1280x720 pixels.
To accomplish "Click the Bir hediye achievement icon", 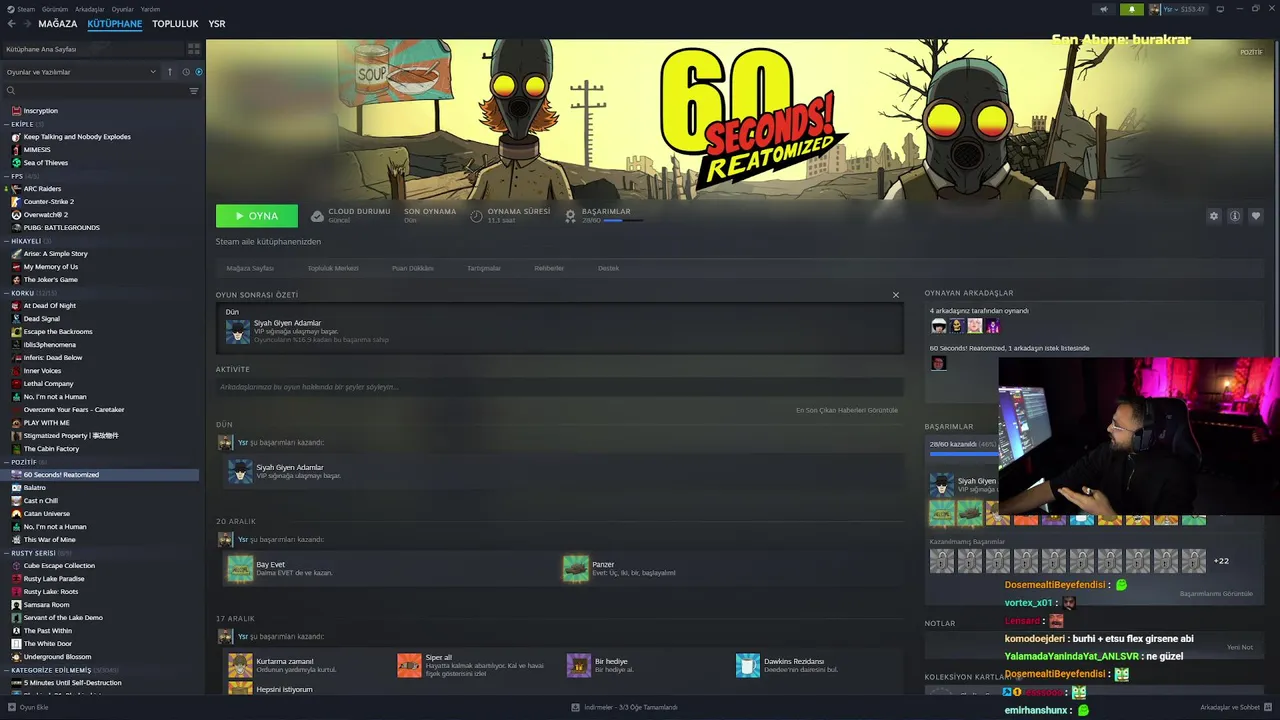I will pos(579,665).
